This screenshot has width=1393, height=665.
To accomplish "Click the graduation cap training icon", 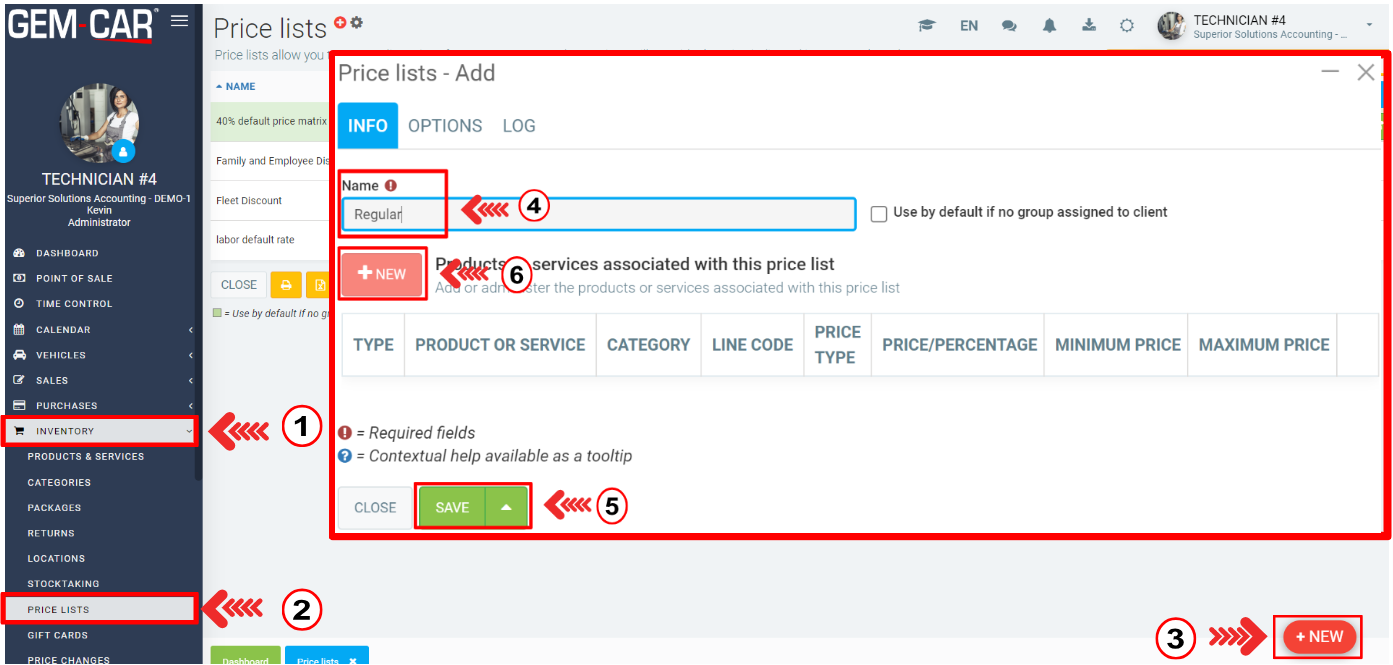I will coord(927,26).
